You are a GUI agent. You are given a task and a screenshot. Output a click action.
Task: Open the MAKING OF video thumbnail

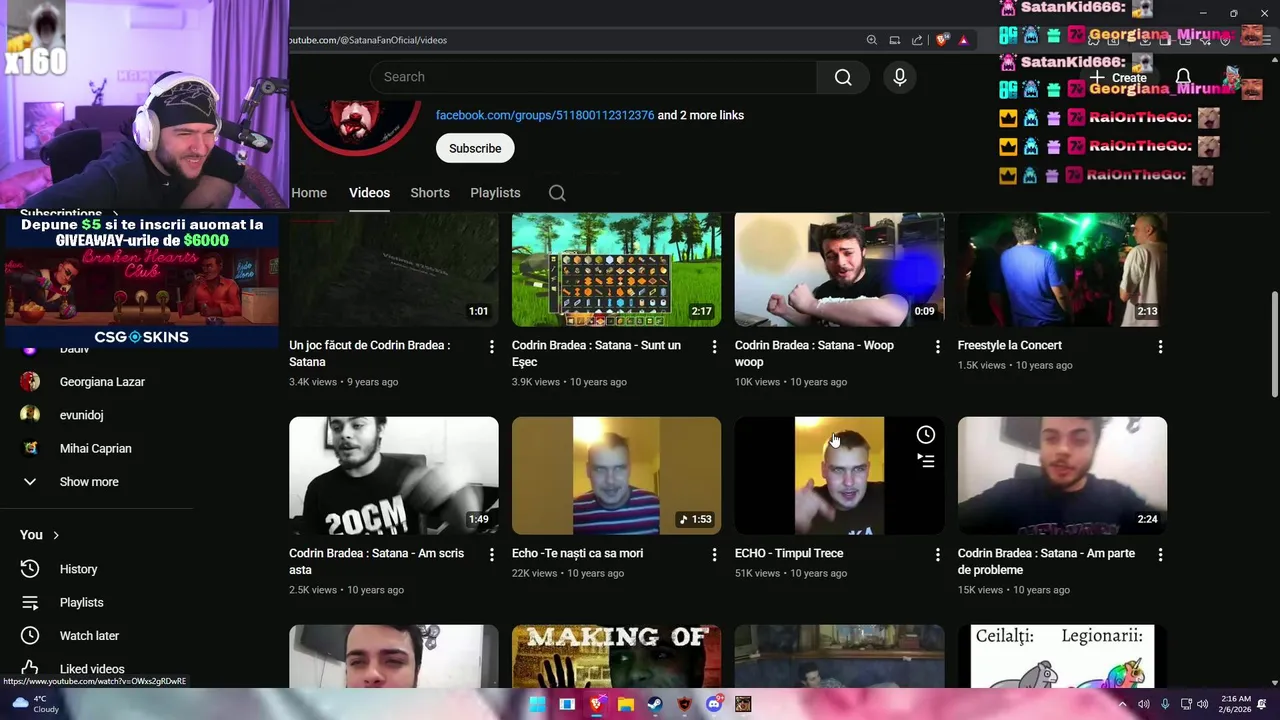617,656
